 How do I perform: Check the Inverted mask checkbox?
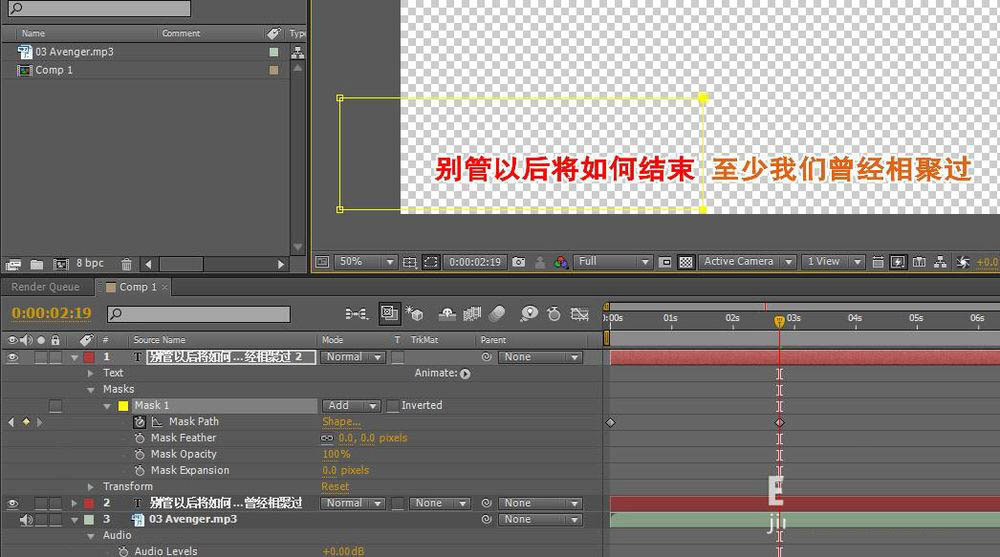point(393,406)
